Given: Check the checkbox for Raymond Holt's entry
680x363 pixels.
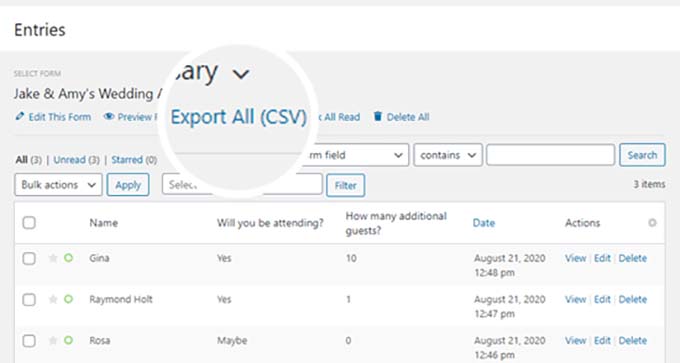Looking at the screenshot, I should (29, 300).
